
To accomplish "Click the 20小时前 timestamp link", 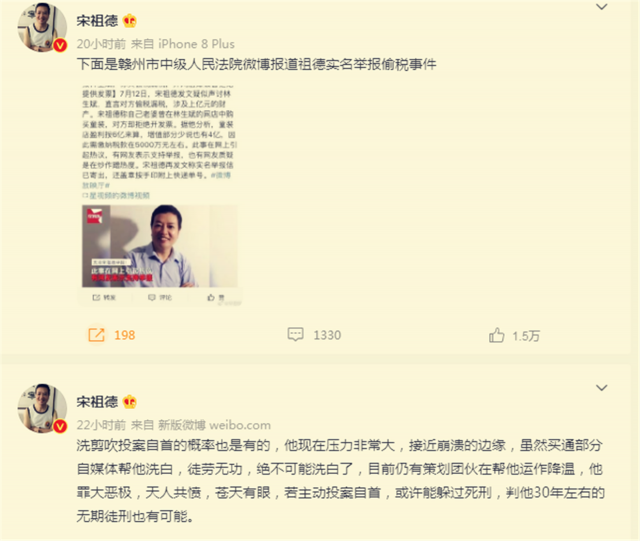I will coord(101,44).
